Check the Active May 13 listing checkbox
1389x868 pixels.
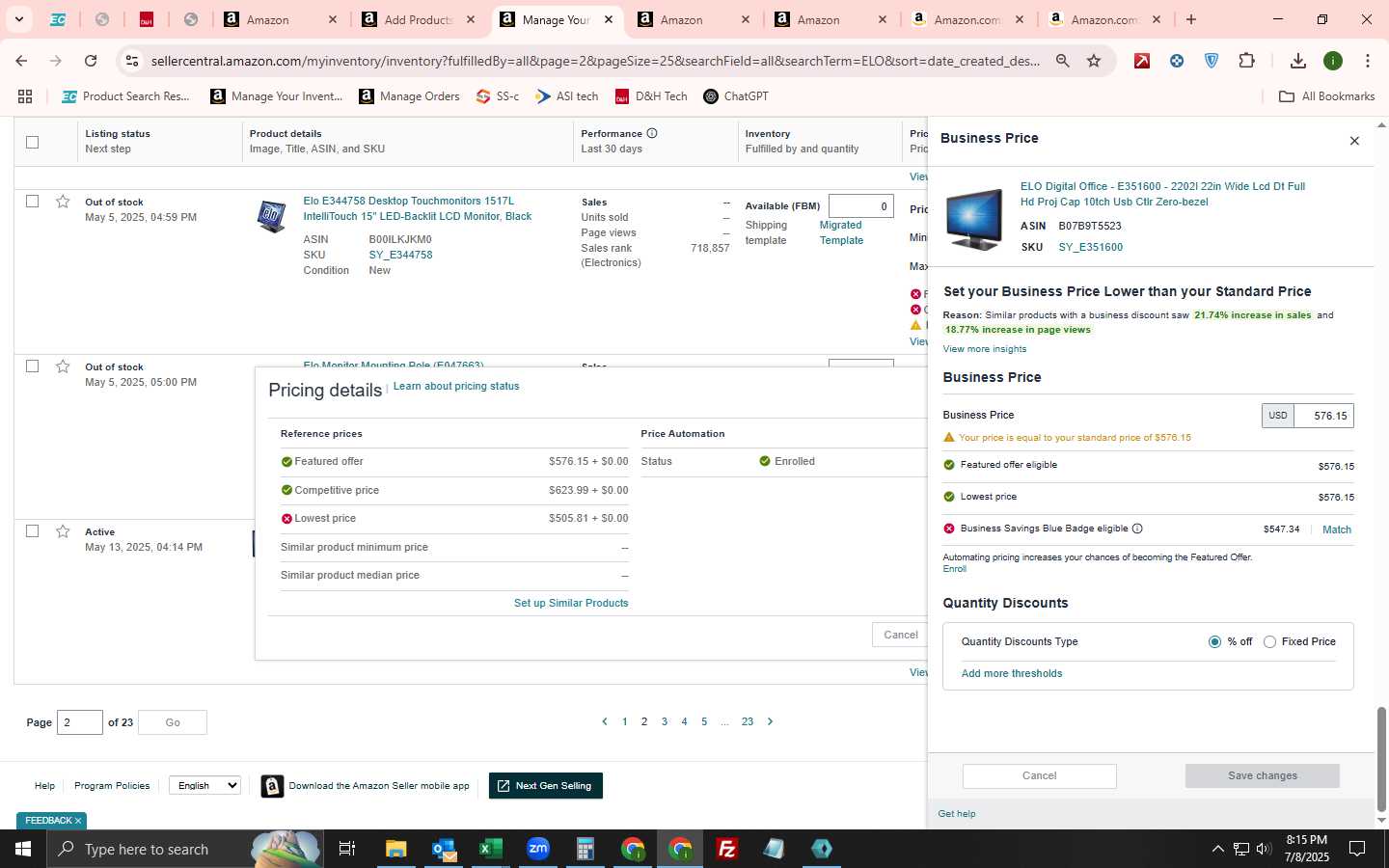coord(32,531)
